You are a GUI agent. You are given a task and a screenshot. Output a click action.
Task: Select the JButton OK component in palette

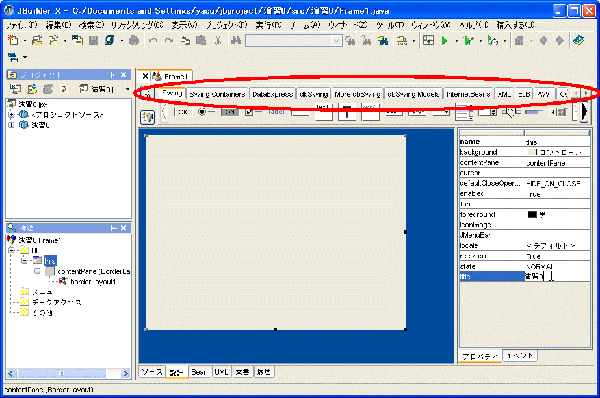click(x=183, y=112)
